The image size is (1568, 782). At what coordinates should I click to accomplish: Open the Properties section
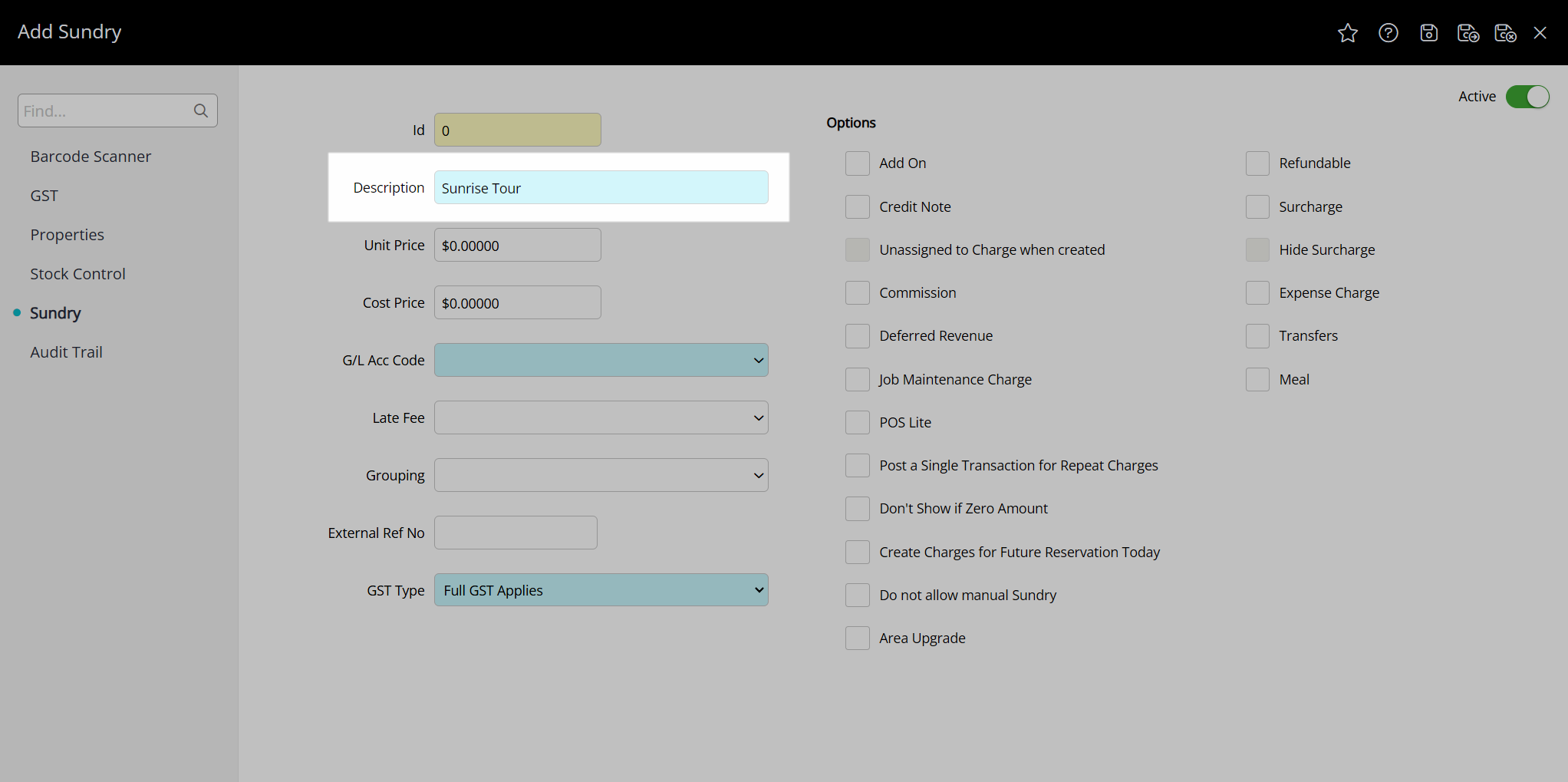point(67,235)
